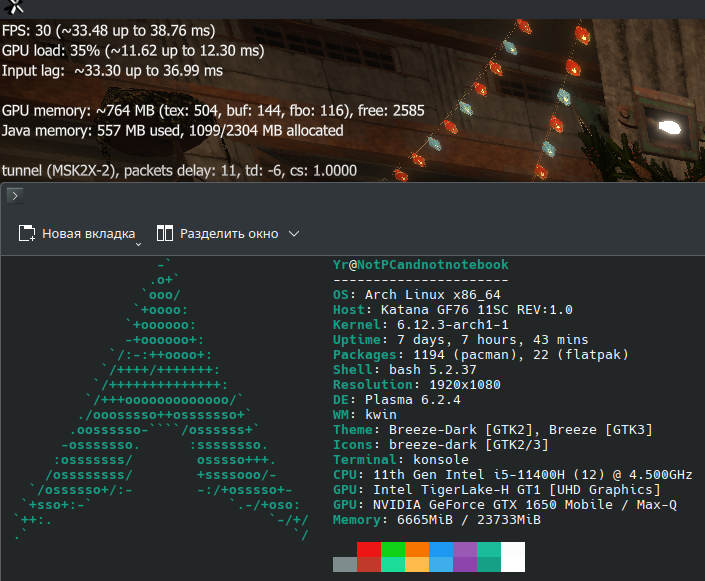Screen dimensions: 705x581
Task: Click the X app icon at top-left
Action: click(x=14, y=6)
